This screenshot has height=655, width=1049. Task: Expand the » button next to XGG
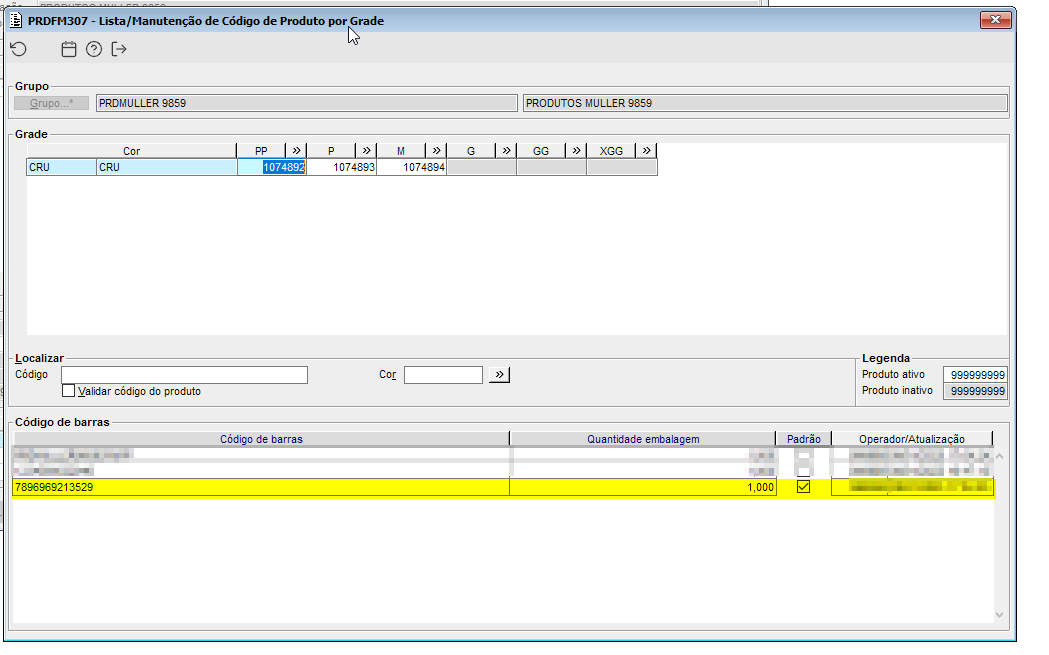[646, 151]
